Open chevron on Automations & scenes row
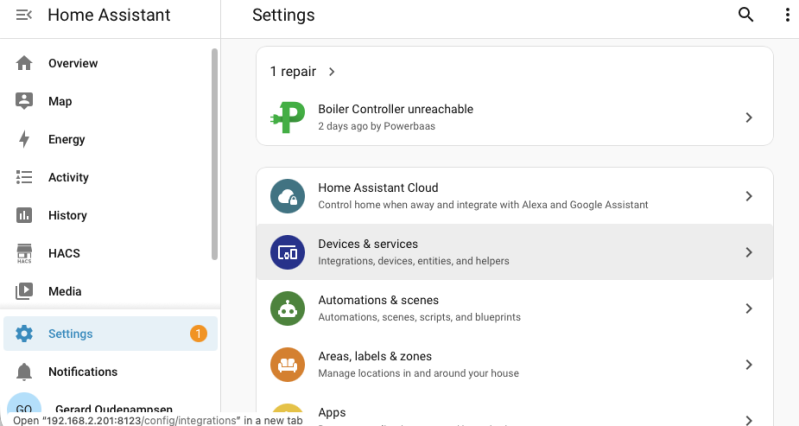Screen dimensions: 799x426 [749, 308]
